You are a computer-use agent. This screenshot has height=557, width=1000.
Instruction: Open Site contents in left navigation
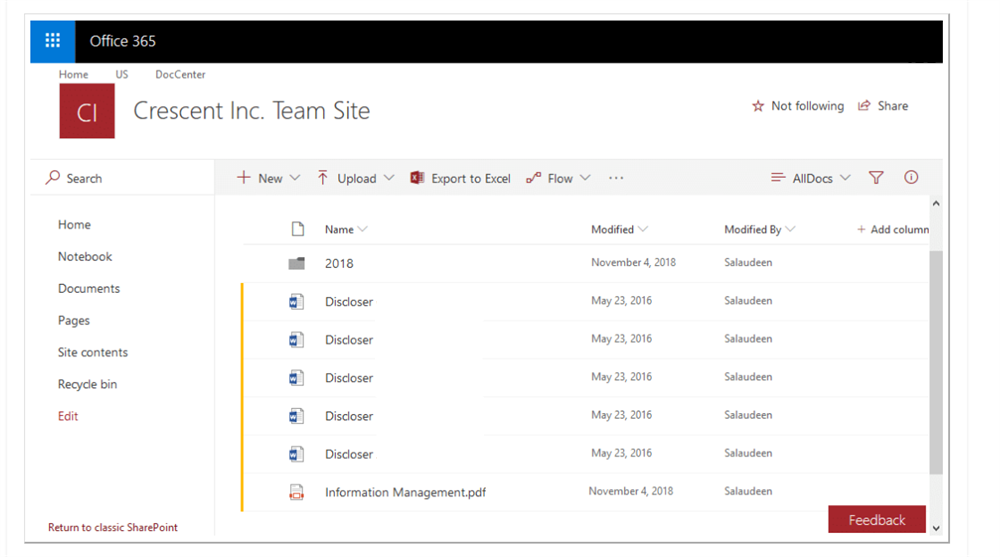pos(93,352)
